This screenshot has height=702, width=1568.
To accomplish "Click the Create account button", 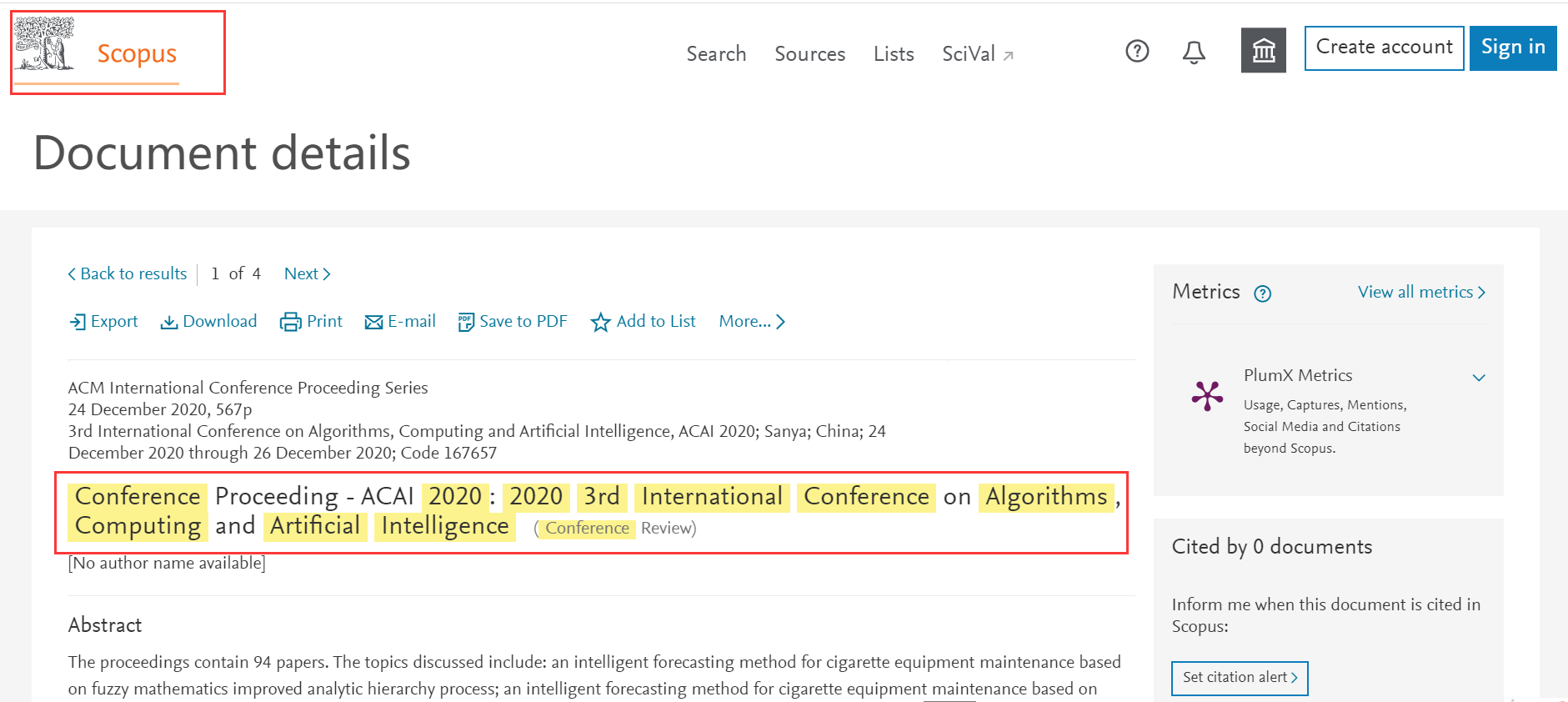I will pyautogui.click(x=1384, y=48).
